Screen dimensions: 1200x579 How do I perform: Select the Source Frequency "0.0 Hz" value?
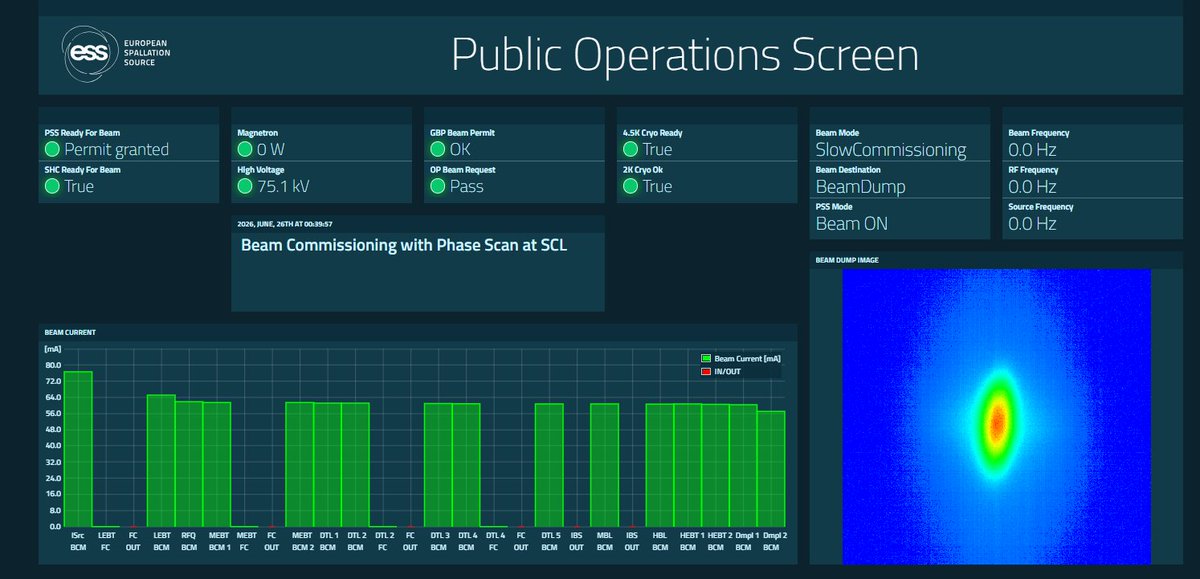click(x=1033, y=223)
